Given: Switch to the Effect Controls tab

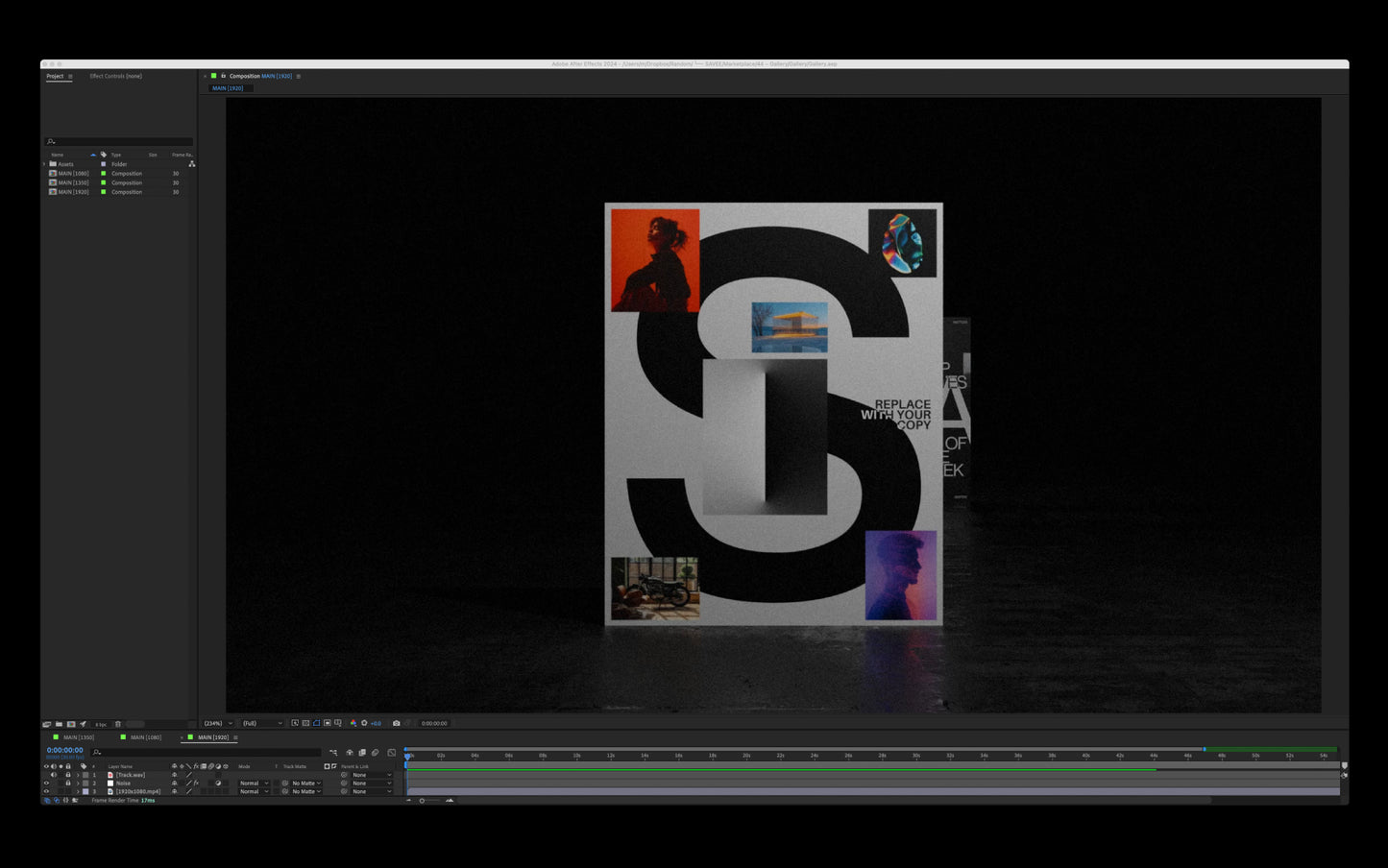Looking at the screenshot, I should click(x=115, y=76).
